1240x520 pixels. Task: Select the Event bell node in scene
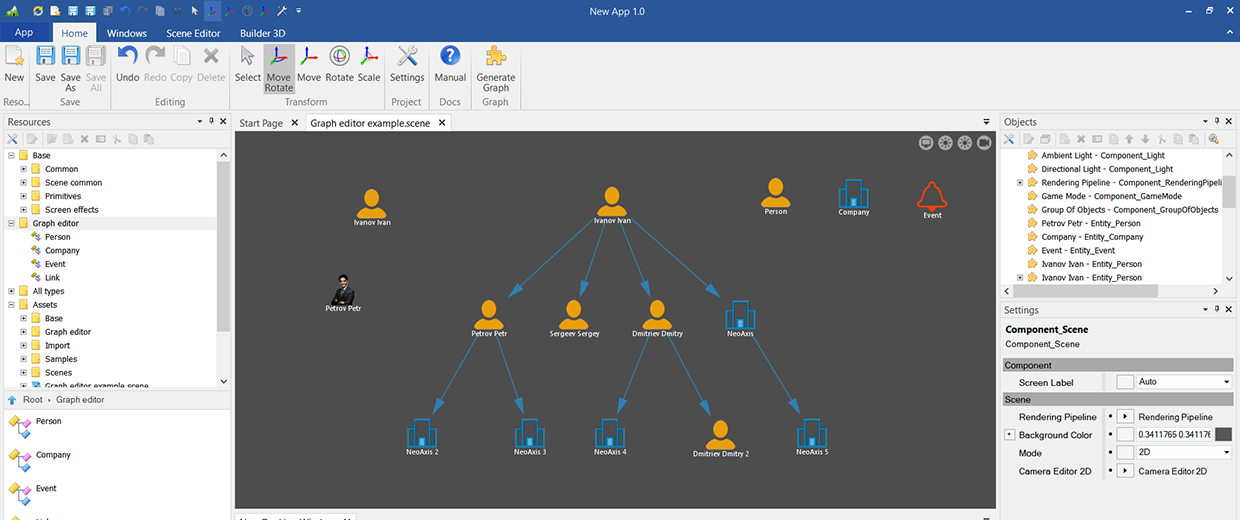click(932, 196)
